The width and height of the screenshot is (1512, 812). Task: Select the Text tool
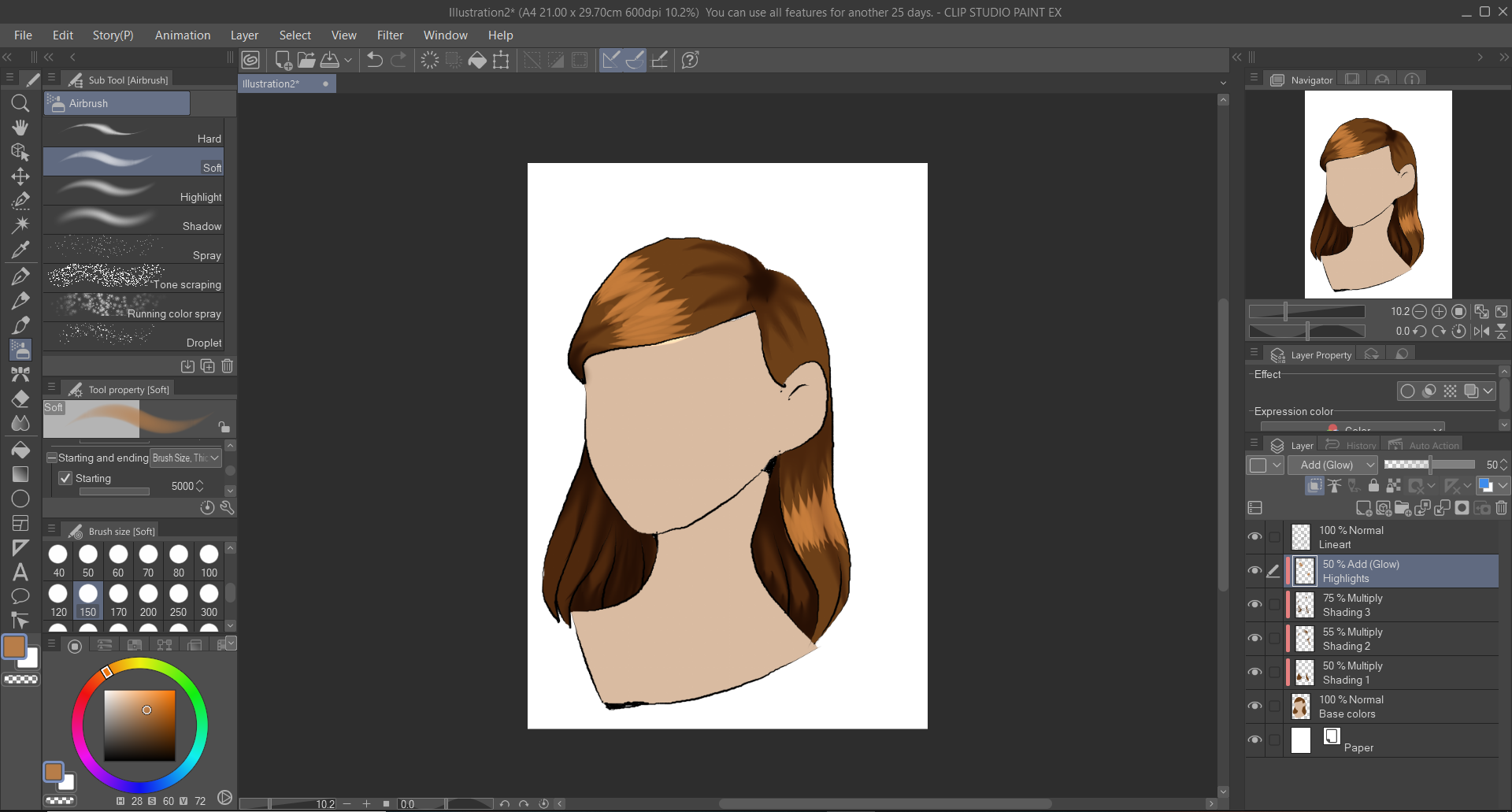pos(20,572)
